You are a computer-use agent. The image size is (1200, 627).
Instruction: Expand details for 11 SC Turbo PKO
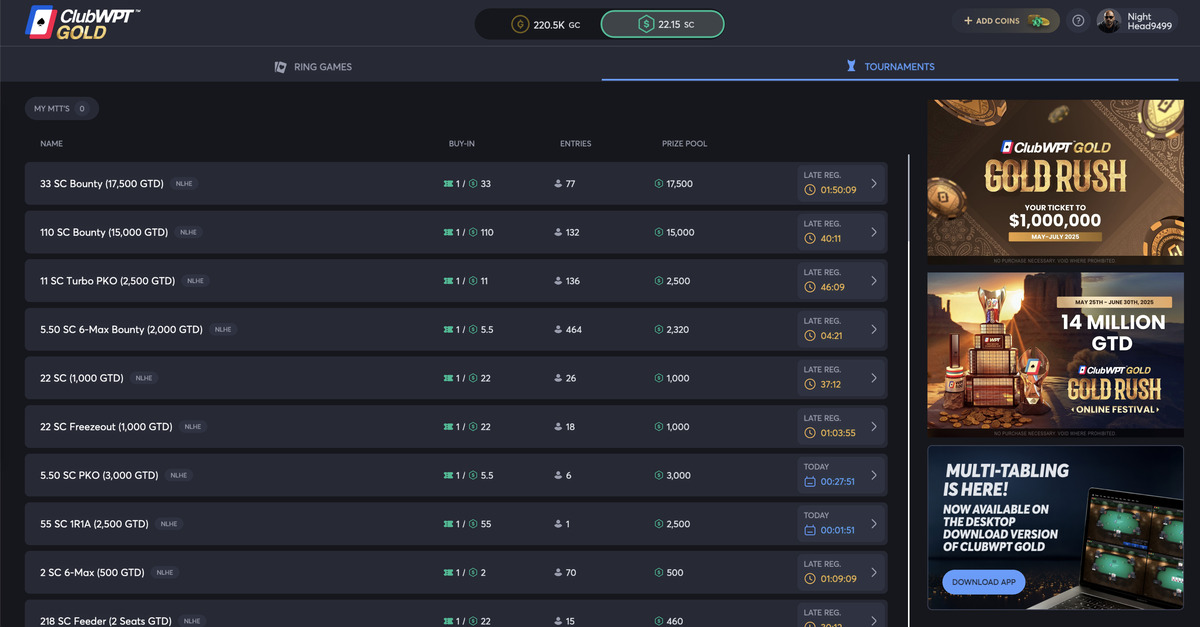click(872, 281)
